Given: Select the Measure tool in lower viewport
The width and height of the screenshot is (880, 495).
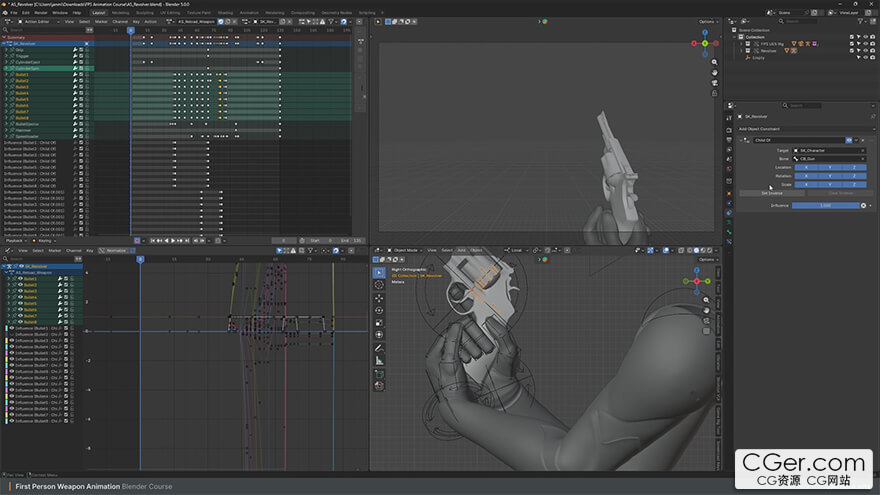Looking at the screenshot, I should pyautogui.click(x=379, y=360).
